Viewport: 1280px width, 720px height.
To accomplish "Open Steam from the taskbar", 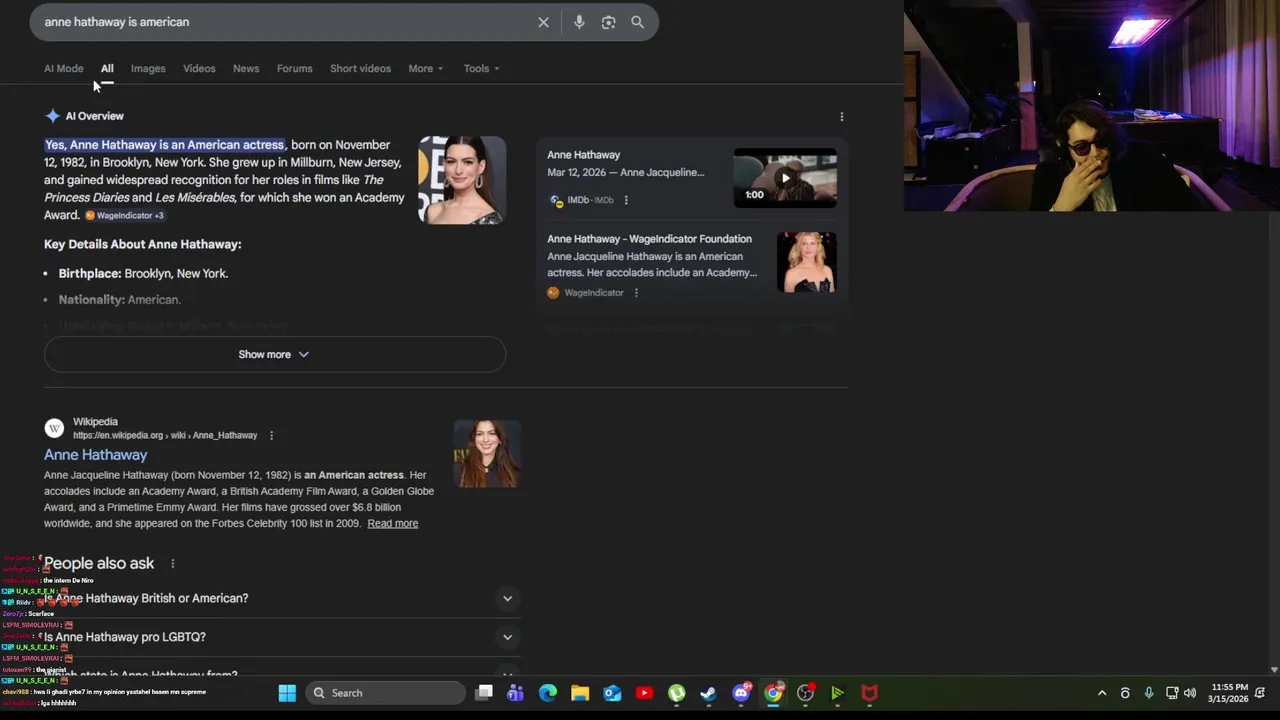I will point(708,693).
